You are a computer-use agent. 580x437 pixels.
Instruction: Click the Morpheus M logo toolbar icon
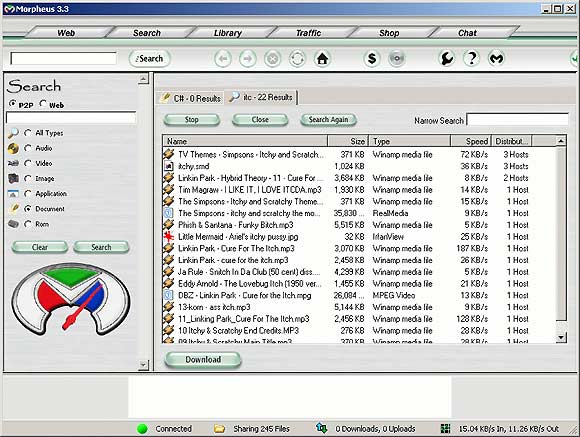coord(496,58)
